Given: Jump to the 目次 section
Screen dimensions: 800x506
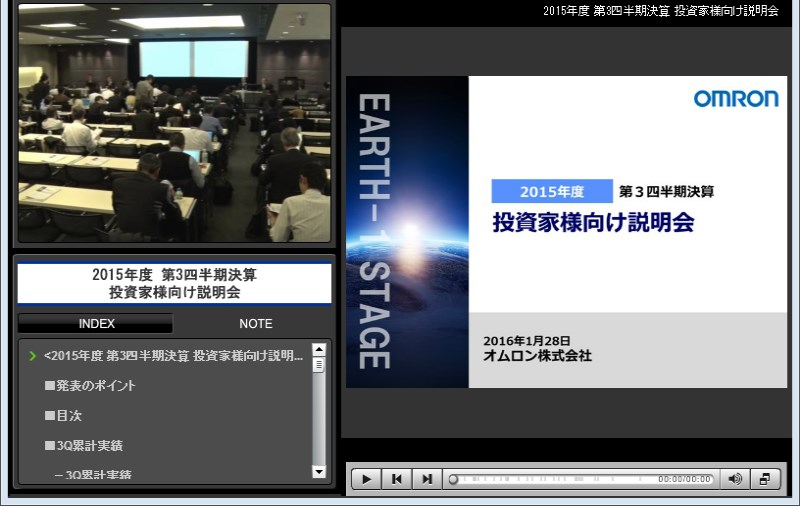Looking at the screenshot, I should tap(63, 416).
